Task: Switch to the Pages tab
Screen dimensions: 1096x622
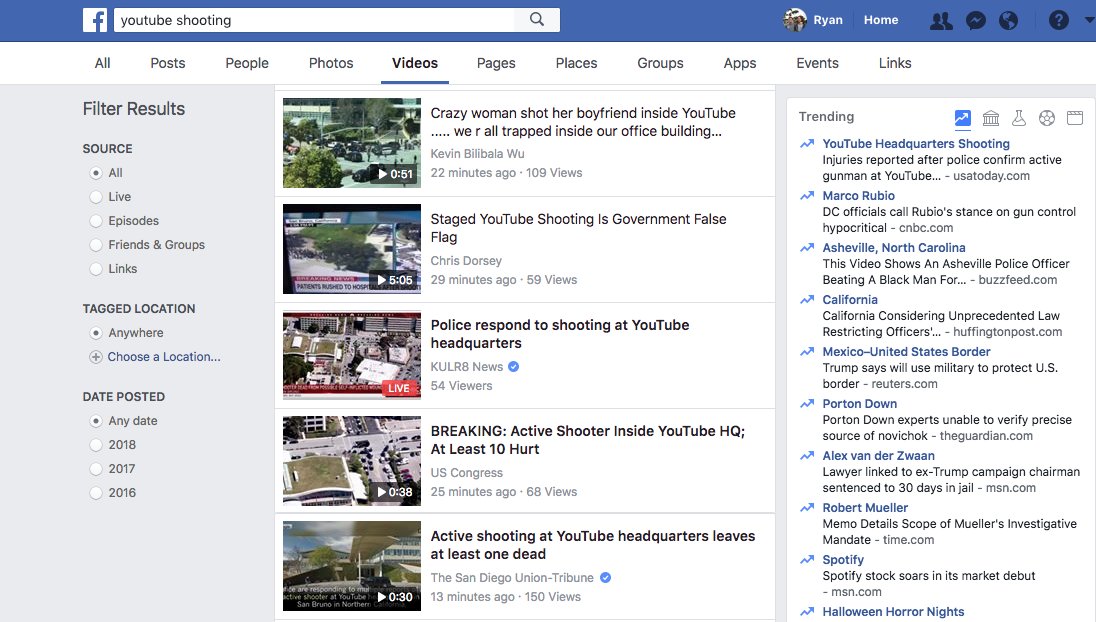Action: 496,63
